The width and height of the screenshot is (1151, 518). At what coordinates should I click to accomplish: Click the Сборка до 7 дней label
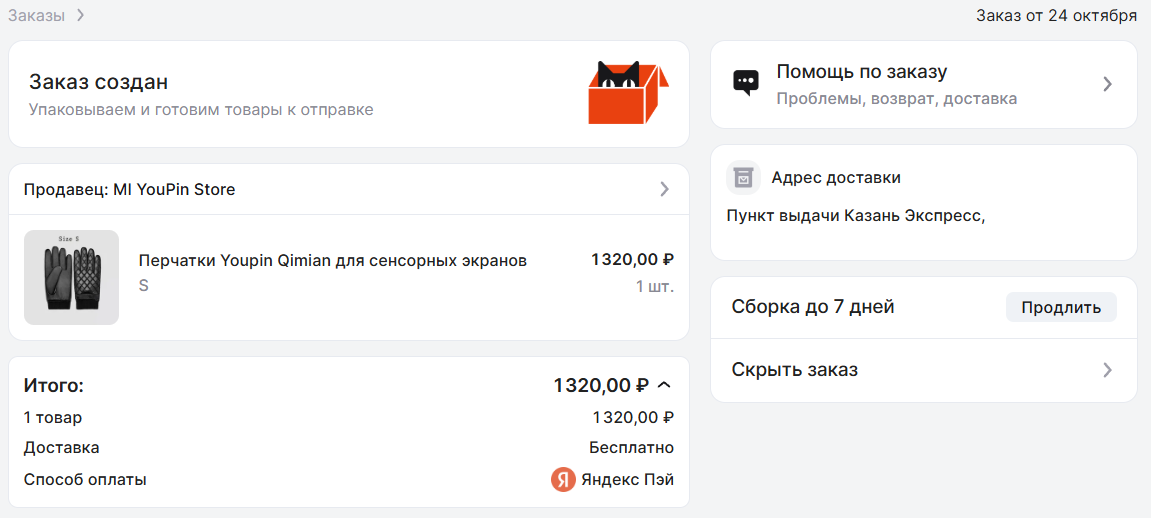click(x=813, y=307)
